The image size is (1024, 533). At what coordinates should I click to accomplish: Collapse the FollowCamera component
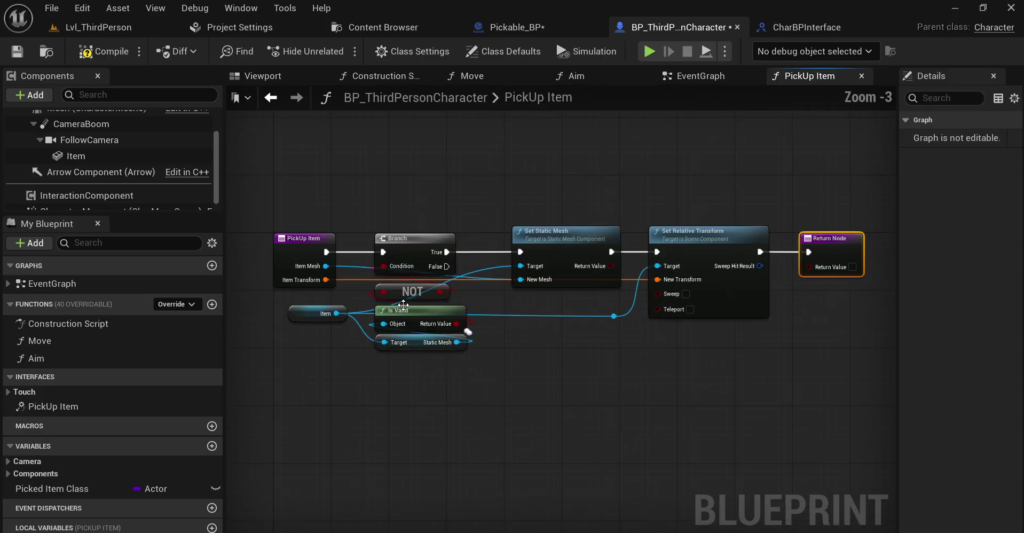pos(40,140)
